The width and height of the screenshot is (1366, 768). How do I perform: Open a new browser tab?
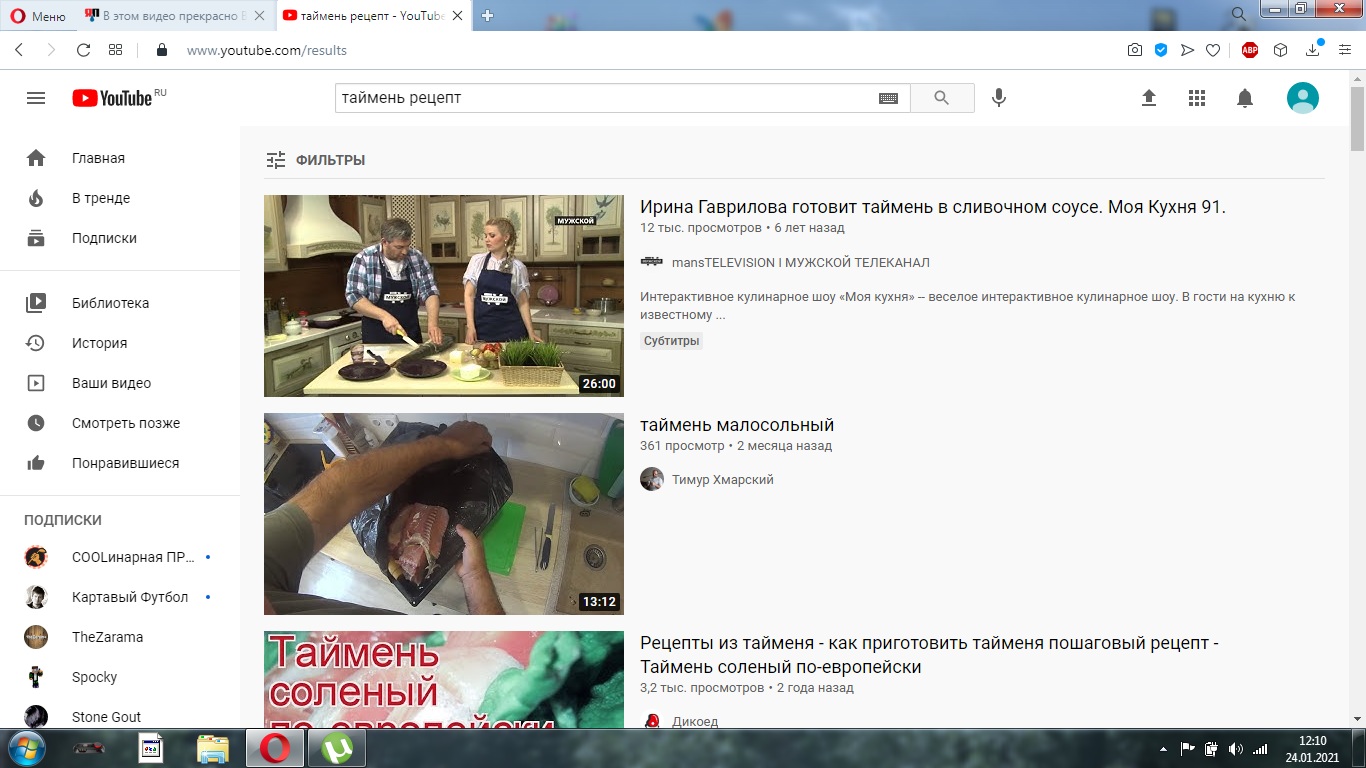[x=488, y=15]
